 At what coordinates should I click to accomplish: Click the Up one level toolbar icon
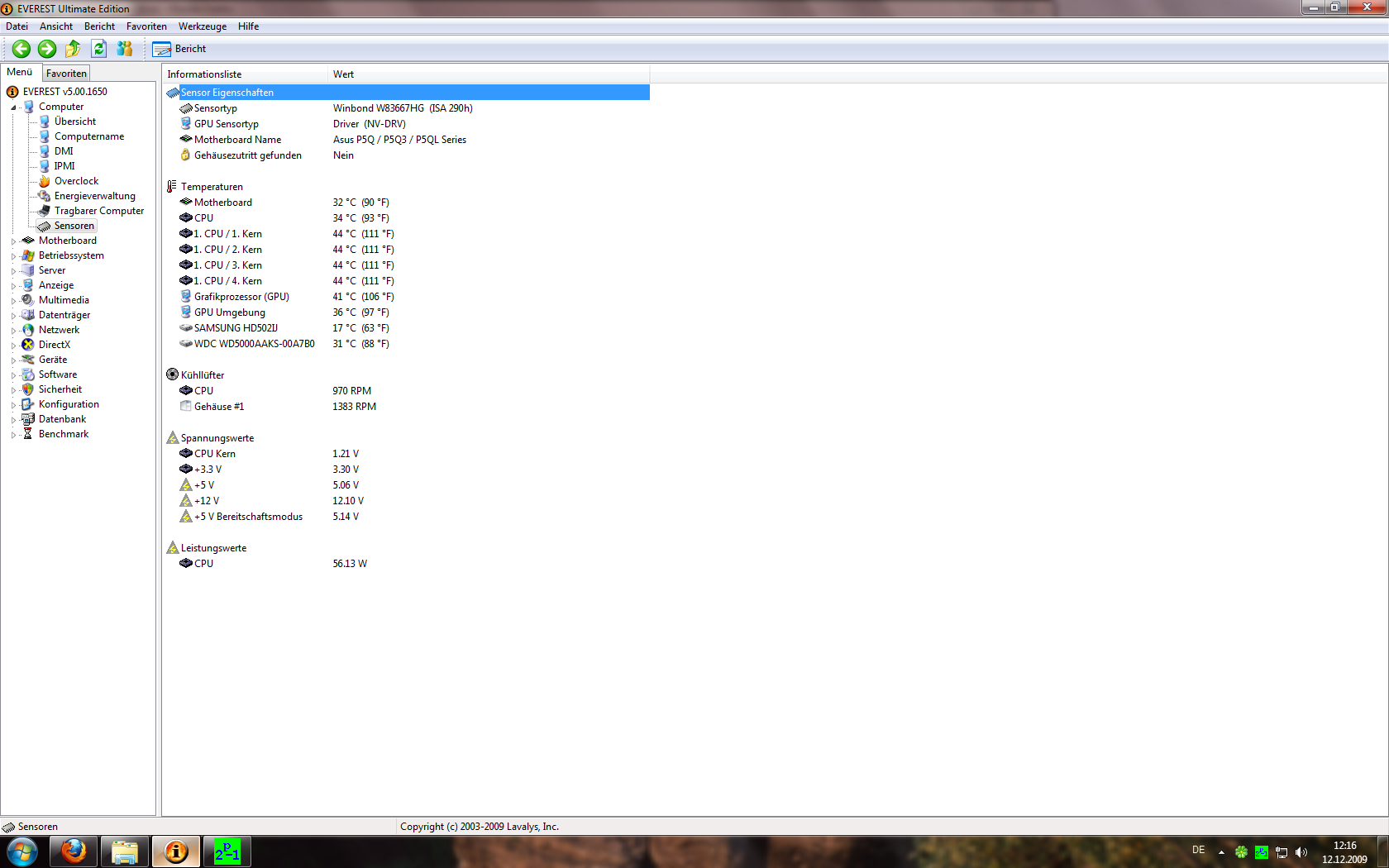click(73, 49)
